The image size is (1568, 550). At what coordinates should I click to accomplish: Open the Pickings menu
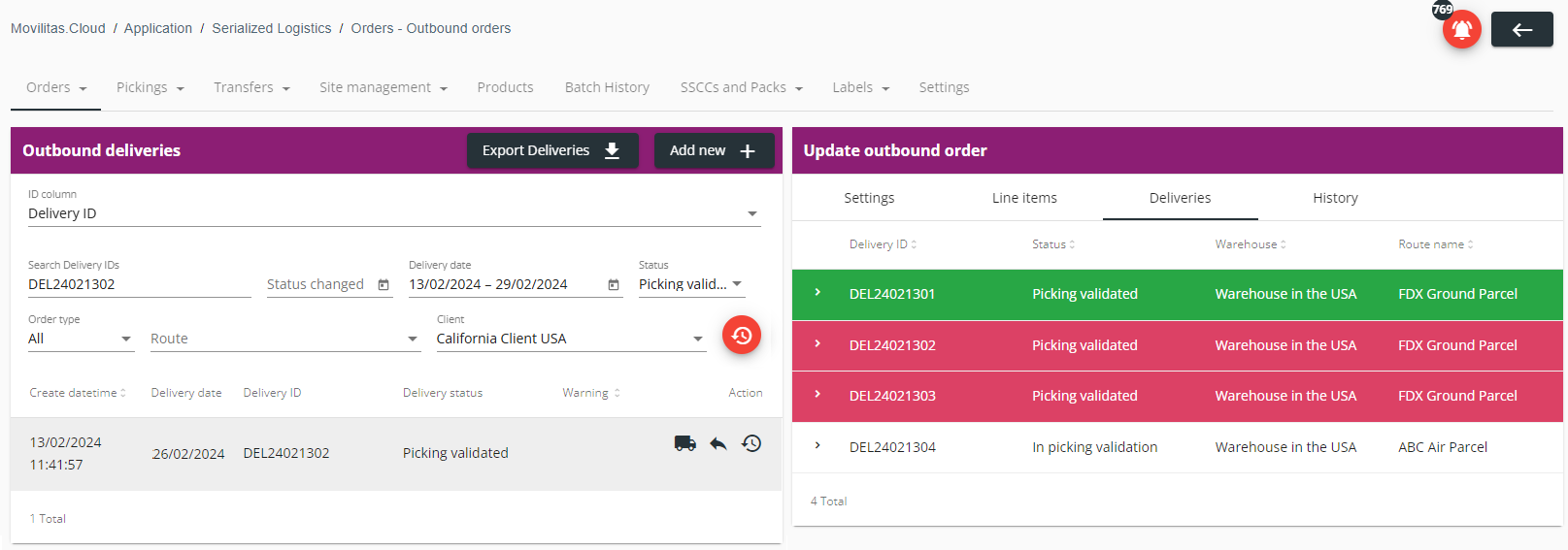click(x=150, y=87)
